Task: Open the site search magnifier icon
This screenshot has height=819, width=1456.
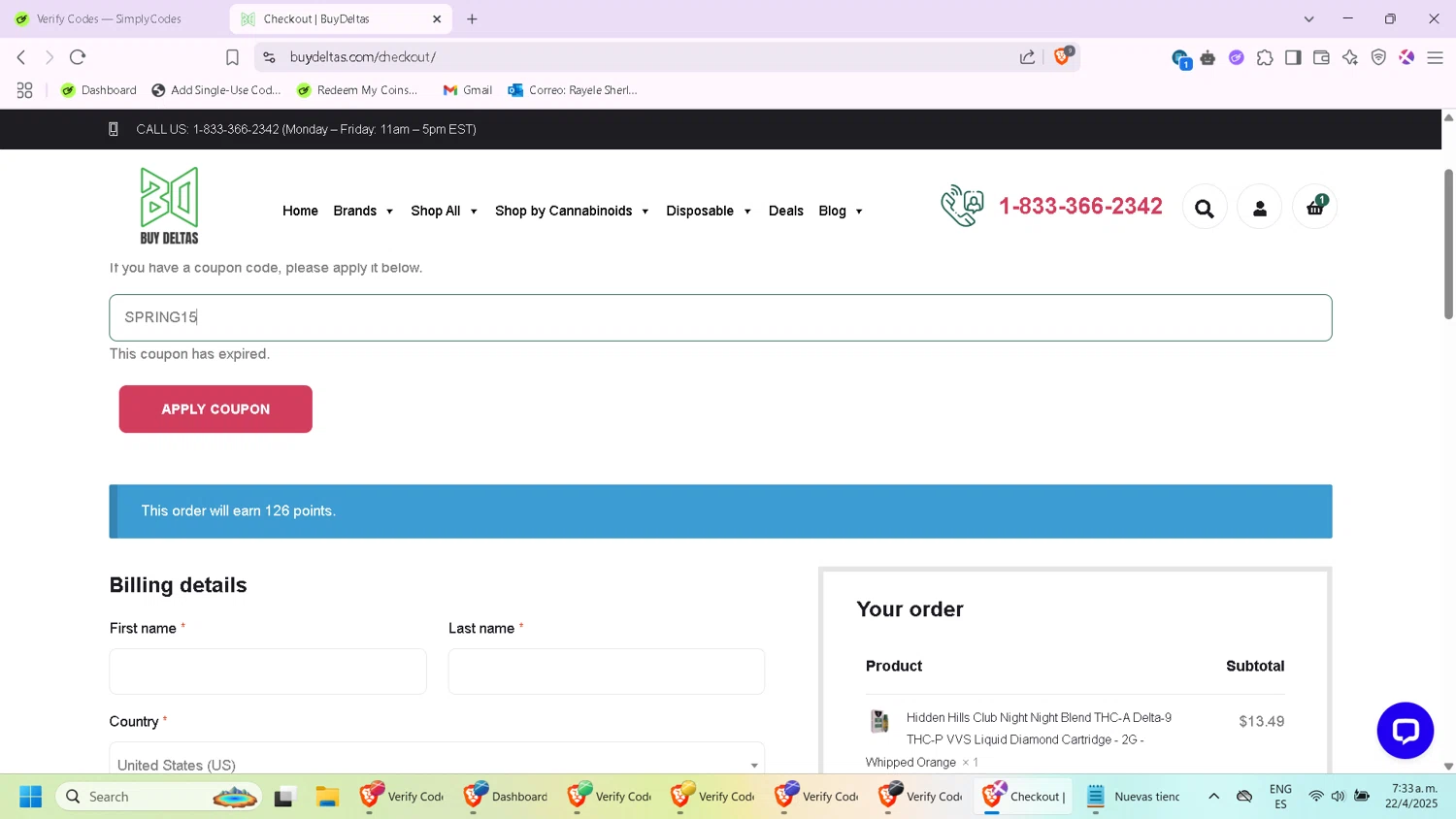Action: pos(1205,209)
